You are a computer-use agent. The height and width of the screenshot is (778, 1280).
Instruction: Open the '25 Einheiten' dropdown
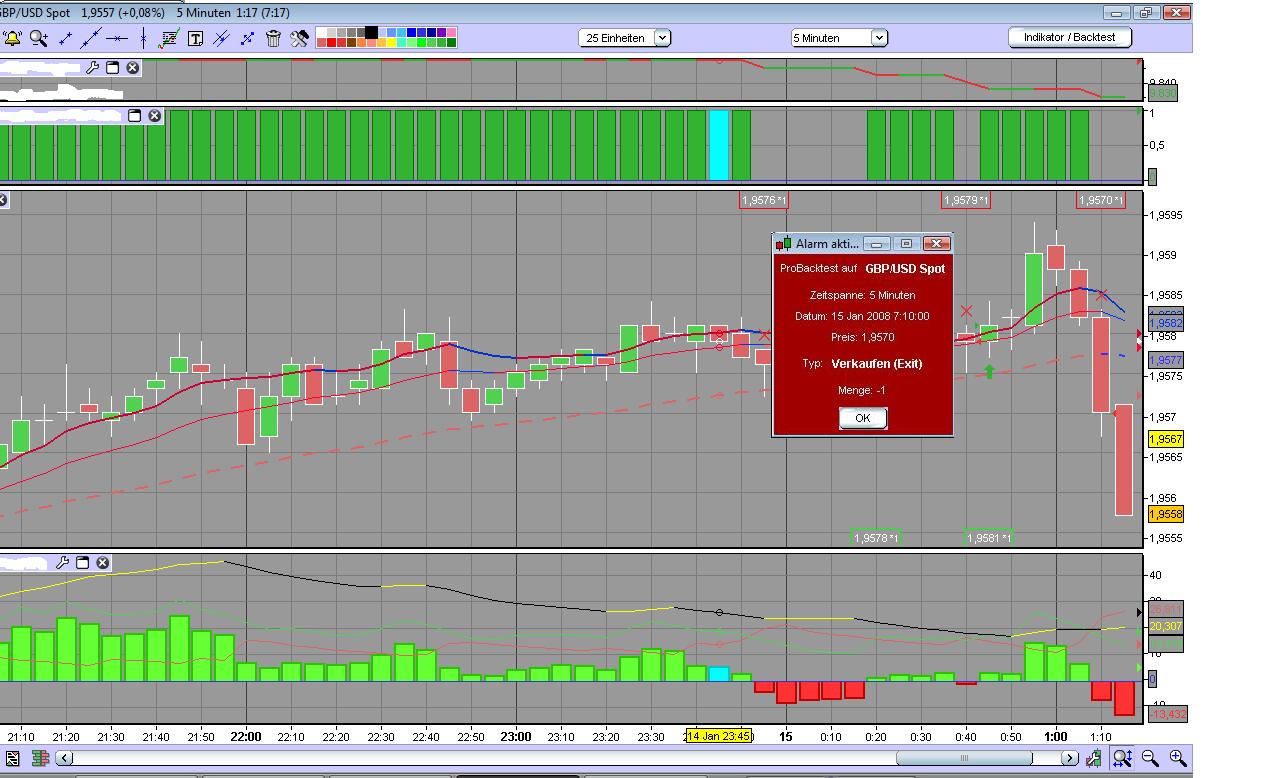[x=625, y=38]
